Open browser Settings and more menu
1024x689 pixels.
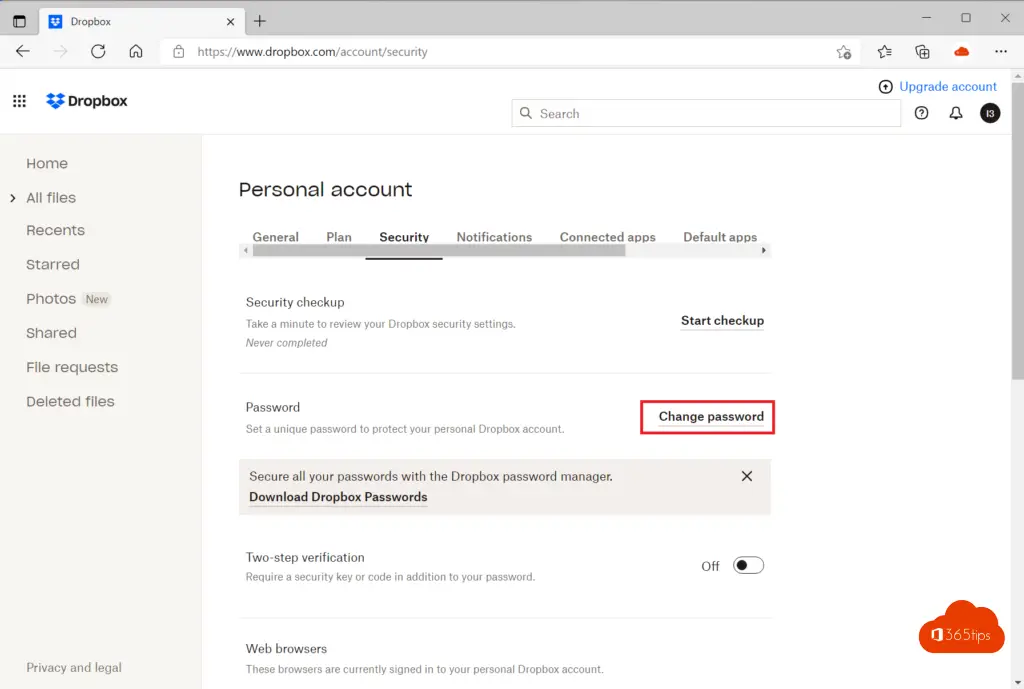[x=1001, y=51]
